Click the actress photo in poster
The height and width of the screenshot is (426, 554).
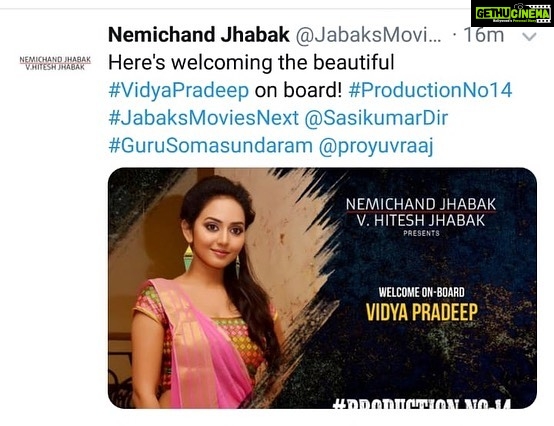[208, 290]
